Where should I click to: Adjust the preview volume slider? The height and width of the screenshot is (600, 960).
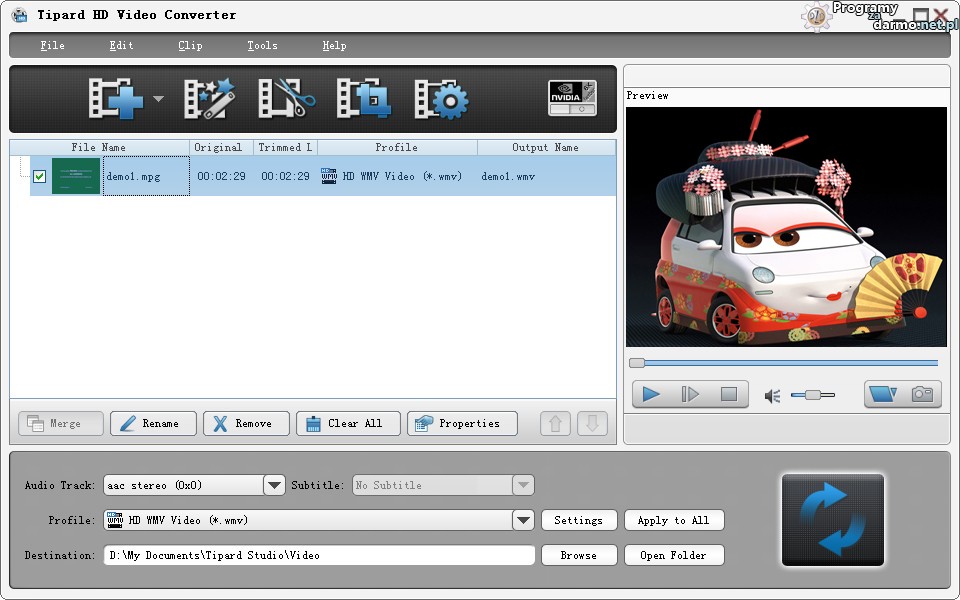pos(812,395)
